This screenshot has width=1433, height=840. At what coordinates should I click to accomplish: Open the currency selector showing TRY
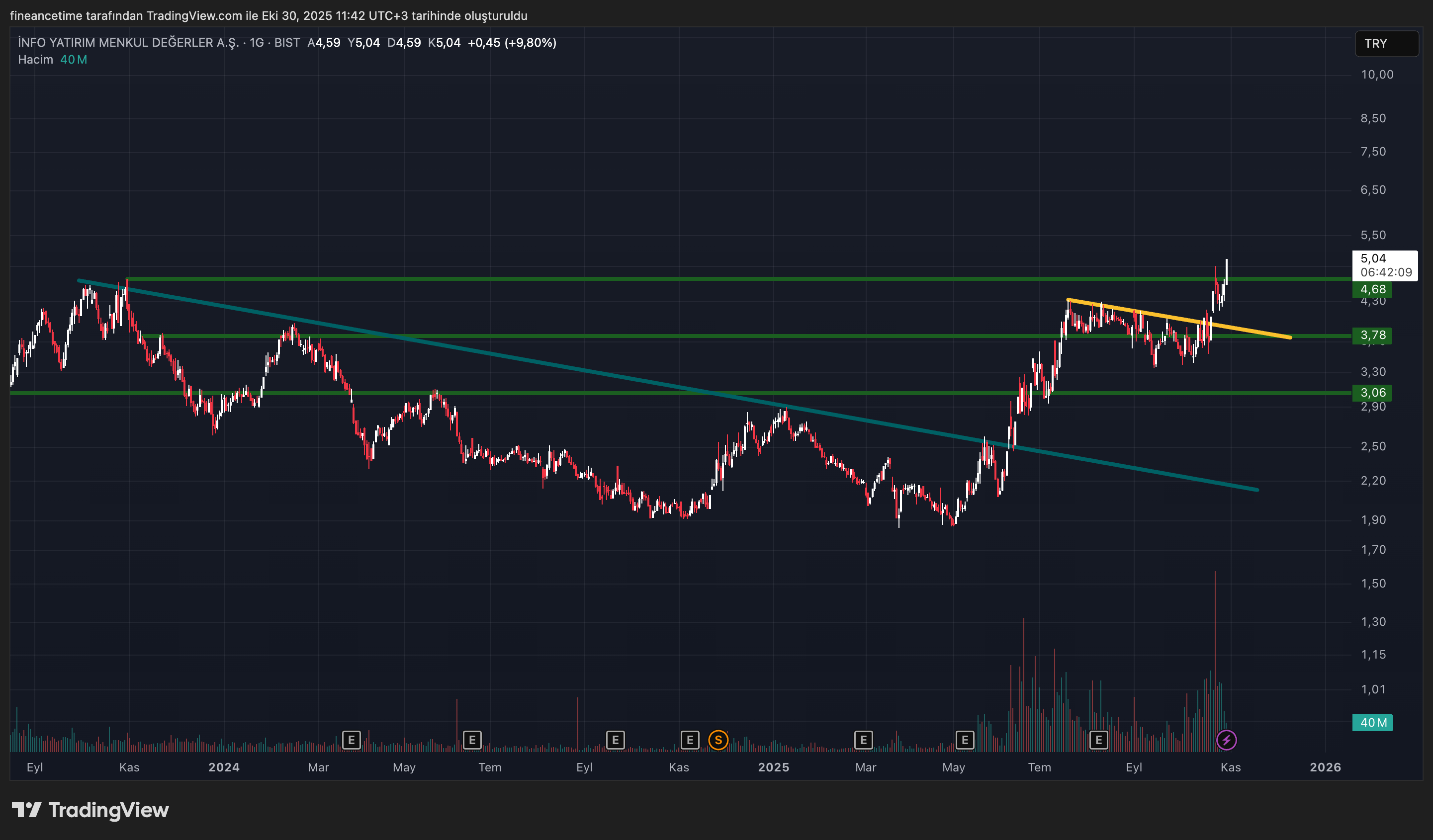click(x=1386, y=44)
